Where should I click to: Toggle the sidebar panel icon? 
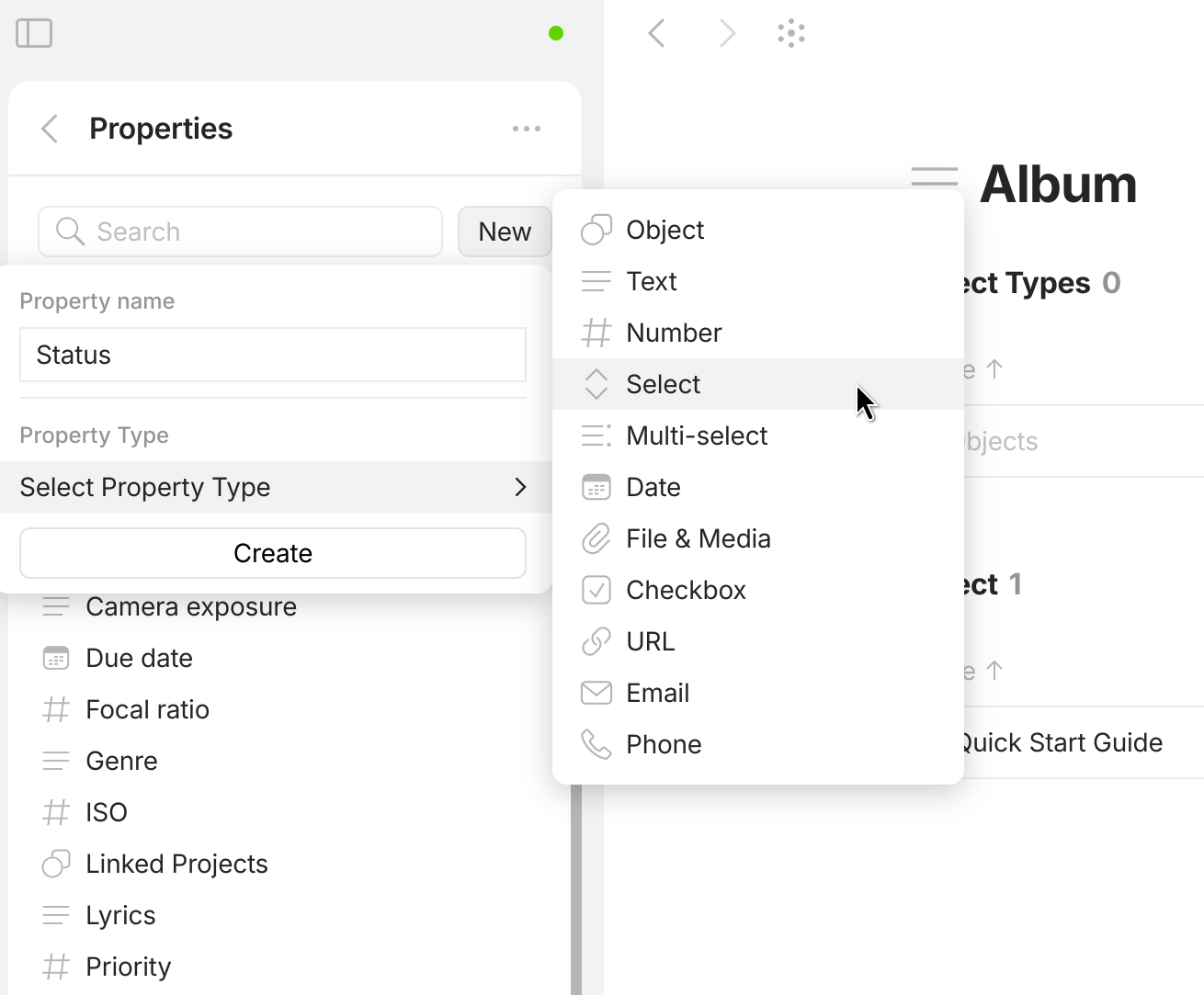(34, 33)
